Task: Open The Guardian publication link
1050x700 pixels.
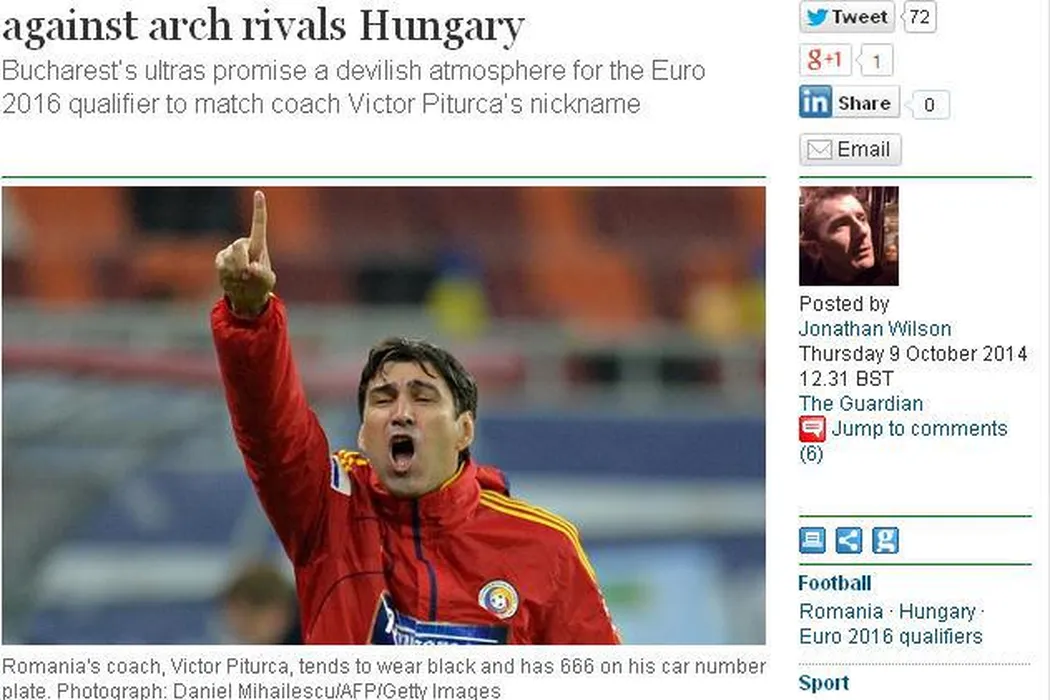Action: pos(860,403)
